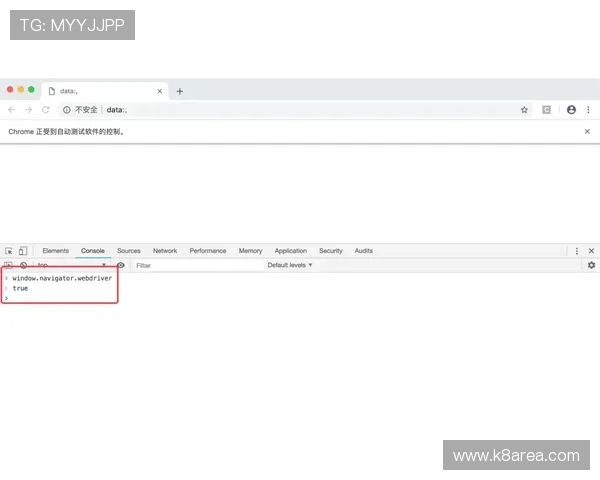
Task: Toggle the device toolbar icon
Action: [23, 251]
